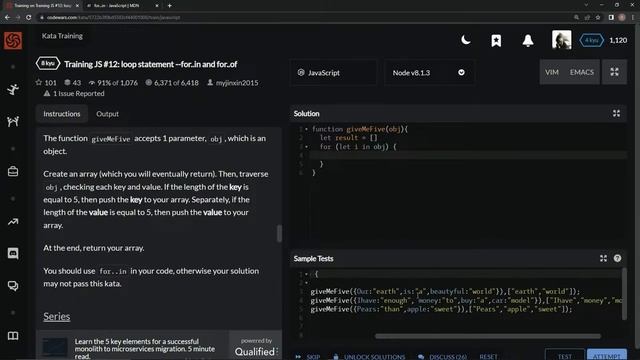Collapse fold arrow on sample tests line 1
Viewport: 640px width, 360px height.
[307, 274]
